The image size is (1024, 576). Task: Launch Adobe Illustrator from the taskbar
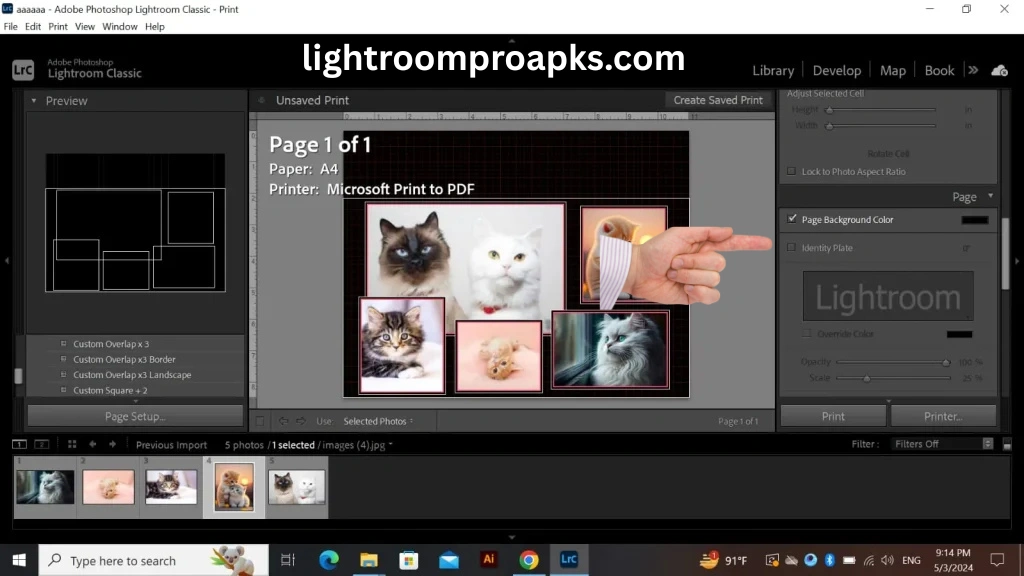tap(489, 560)
